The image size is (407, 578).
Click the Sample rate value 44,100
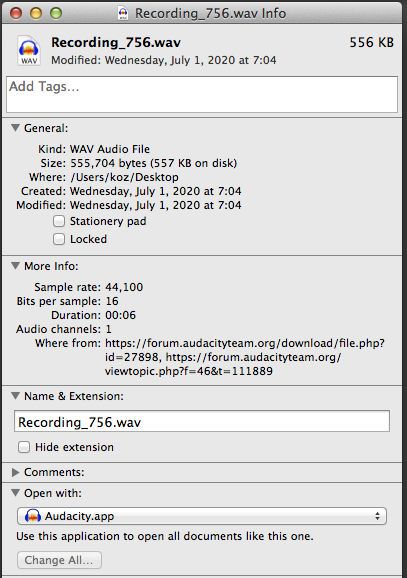(x=124, y=287)
